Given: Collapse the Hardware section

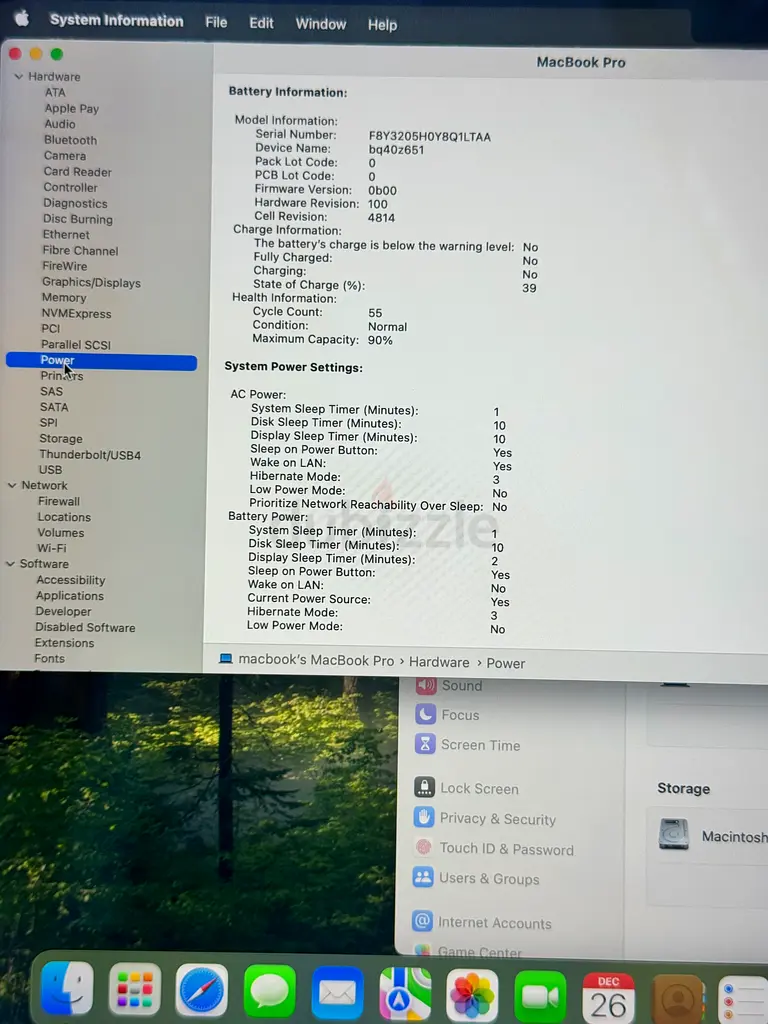Looking at the screenshot, I should click(18, 76).
